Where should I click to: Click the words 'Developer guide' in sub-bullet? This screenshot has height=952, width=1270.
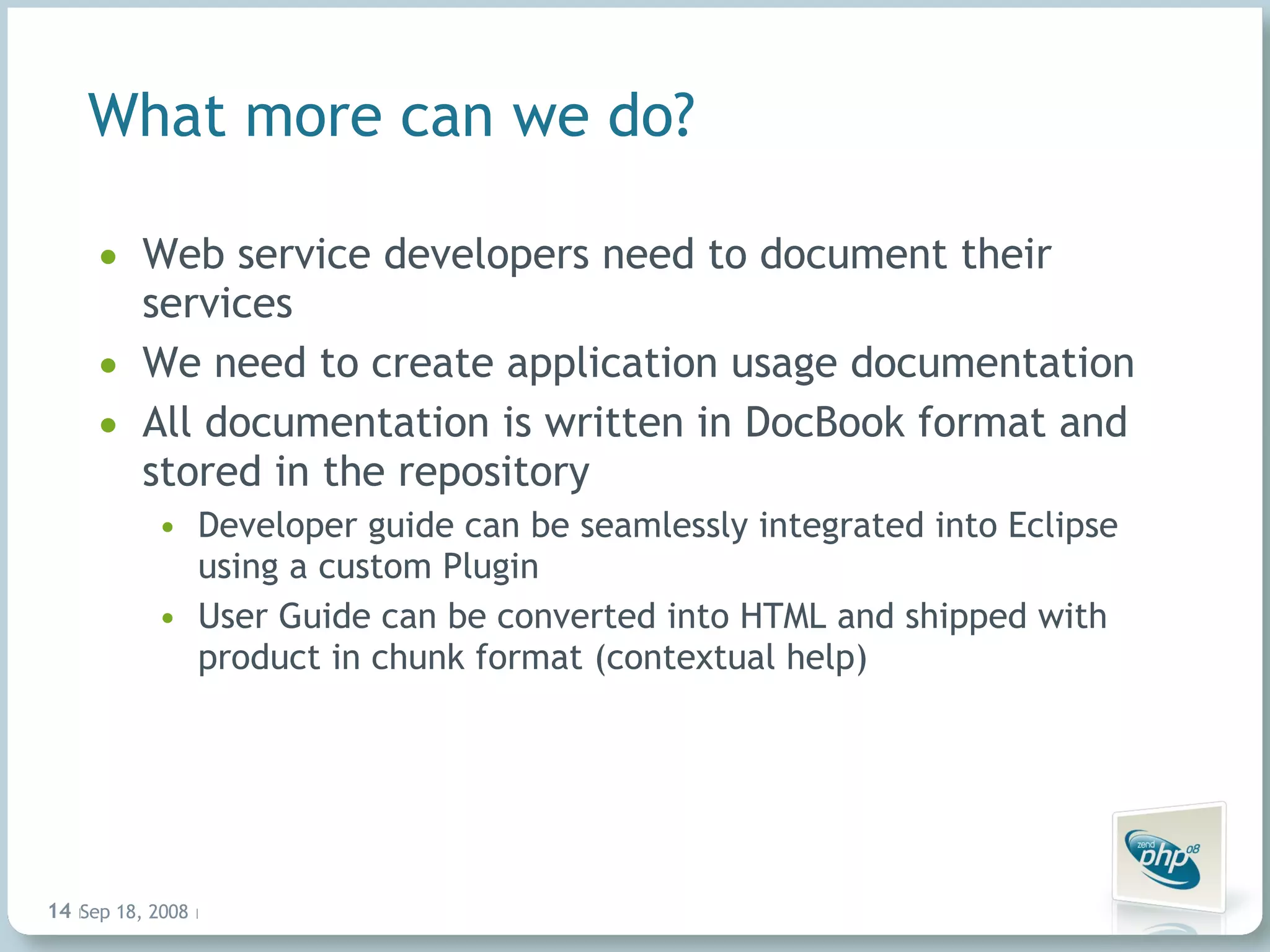[326, 526]
